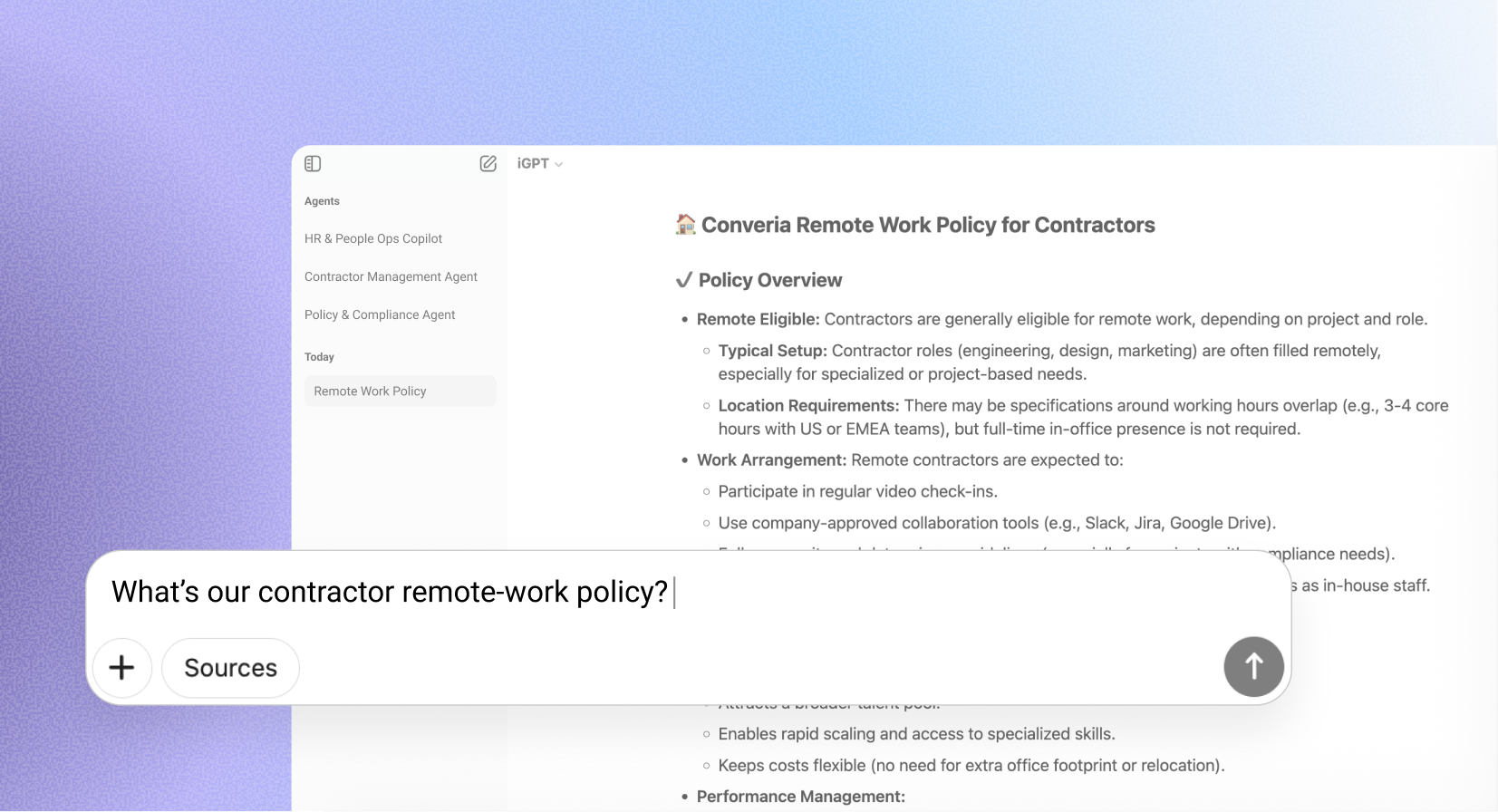Click the Converia Remote Work Policy title
Viewport: 1498px width, 812px height.
[x=928, y=225]
